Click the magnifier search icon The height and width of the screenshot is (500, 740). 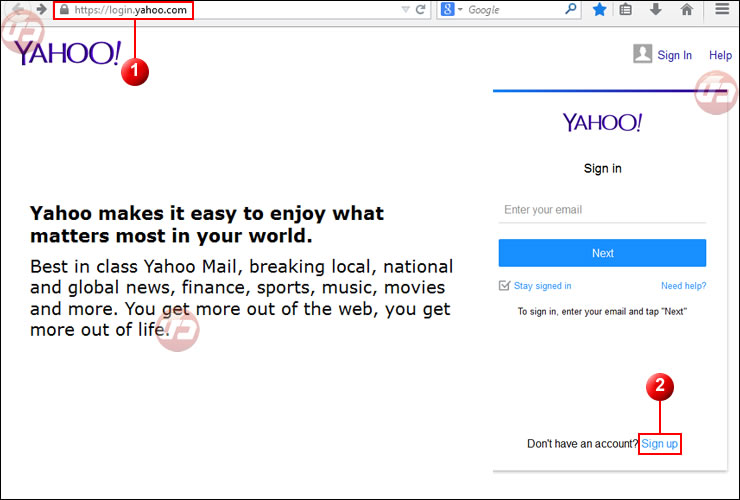coord(571,8)
